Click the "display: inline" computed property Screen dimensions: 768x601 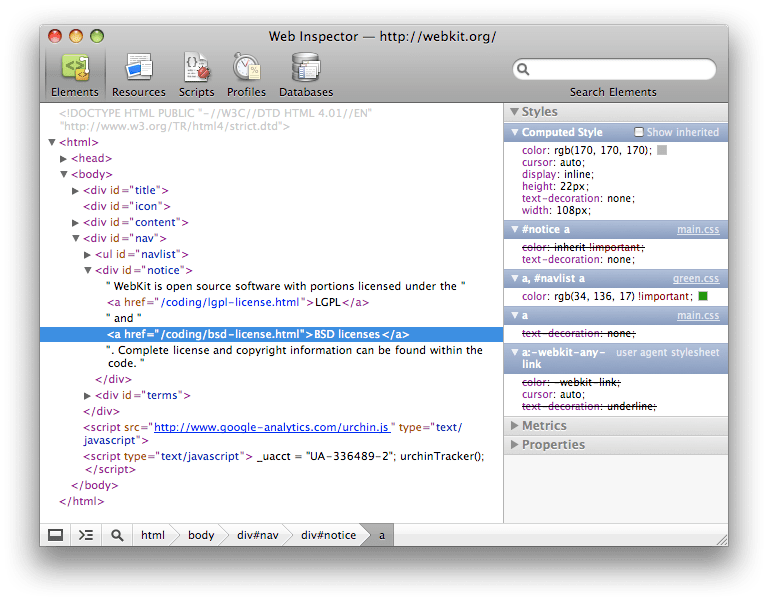pos(558,174)
